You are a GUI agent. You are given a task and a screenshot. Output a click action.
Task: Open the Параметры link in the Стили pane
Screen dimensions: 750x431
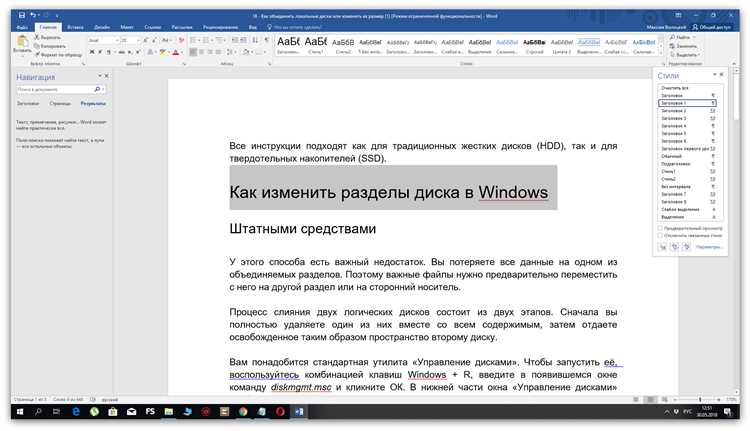pyautogui.click(x=709, y=247)
